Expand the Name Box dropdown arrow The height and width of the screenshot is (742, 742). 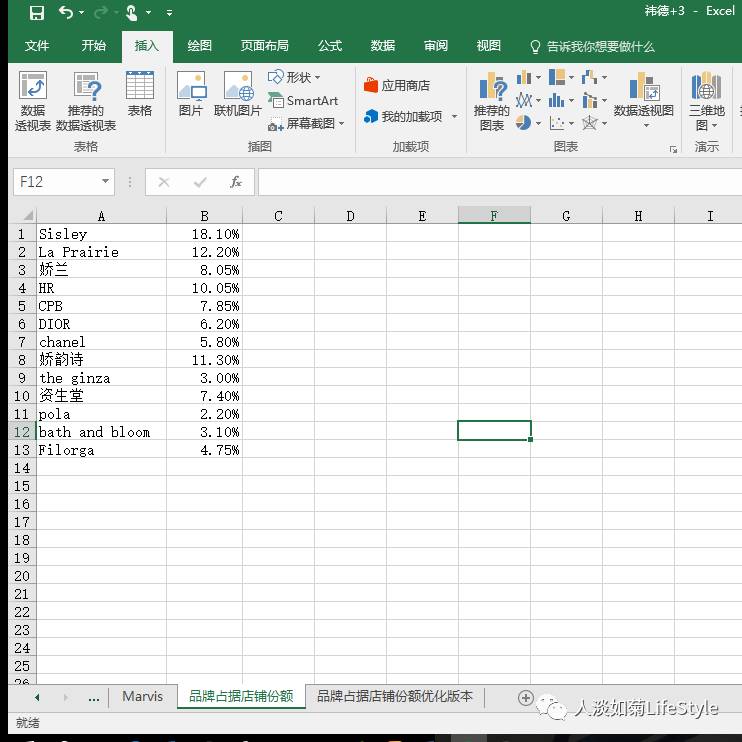click(x=106, y=182)
